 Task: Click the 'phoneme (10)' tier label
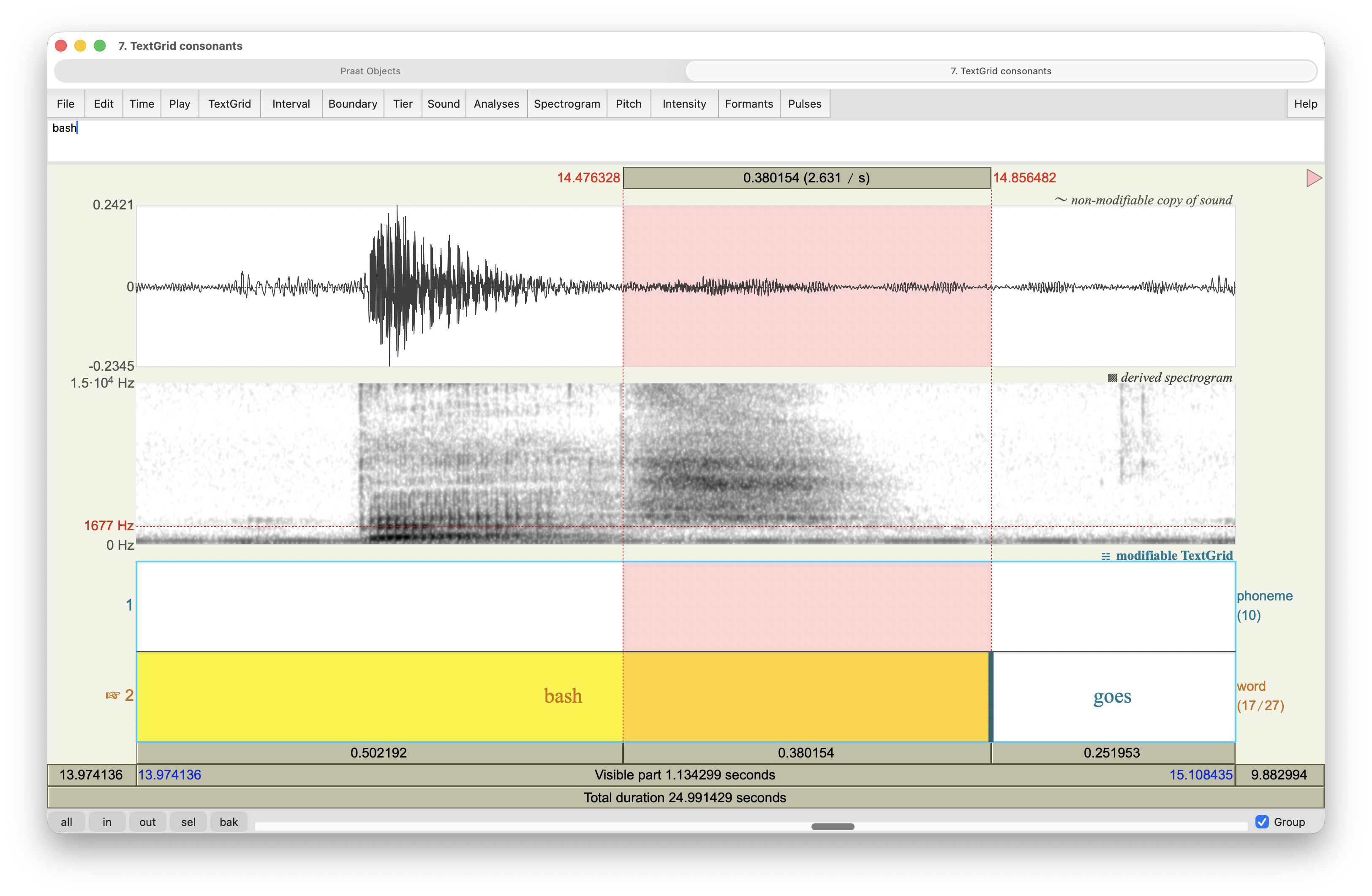click(1265, 605)
